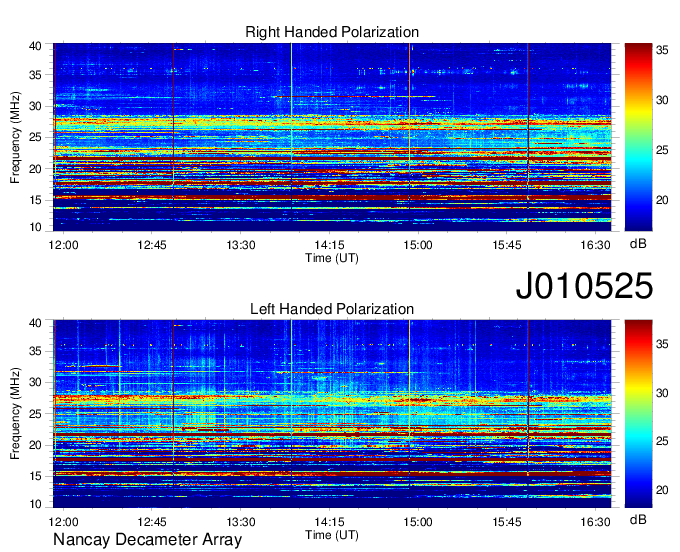
Task: Click the 35 MHz tick label on the bottom plot
Action: tap(35, 351)
